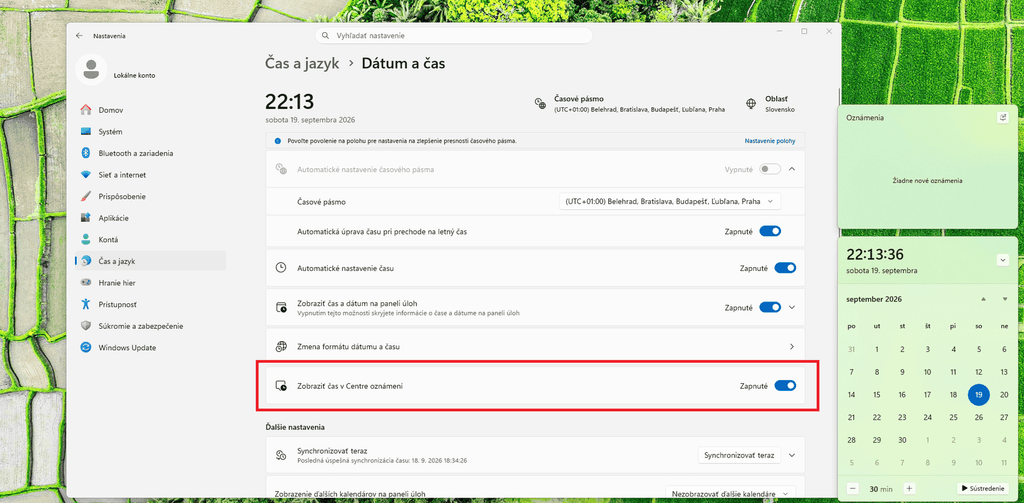Click the Windows Update sidebar icon
The image size is (1024, 503).
[86, 348]
